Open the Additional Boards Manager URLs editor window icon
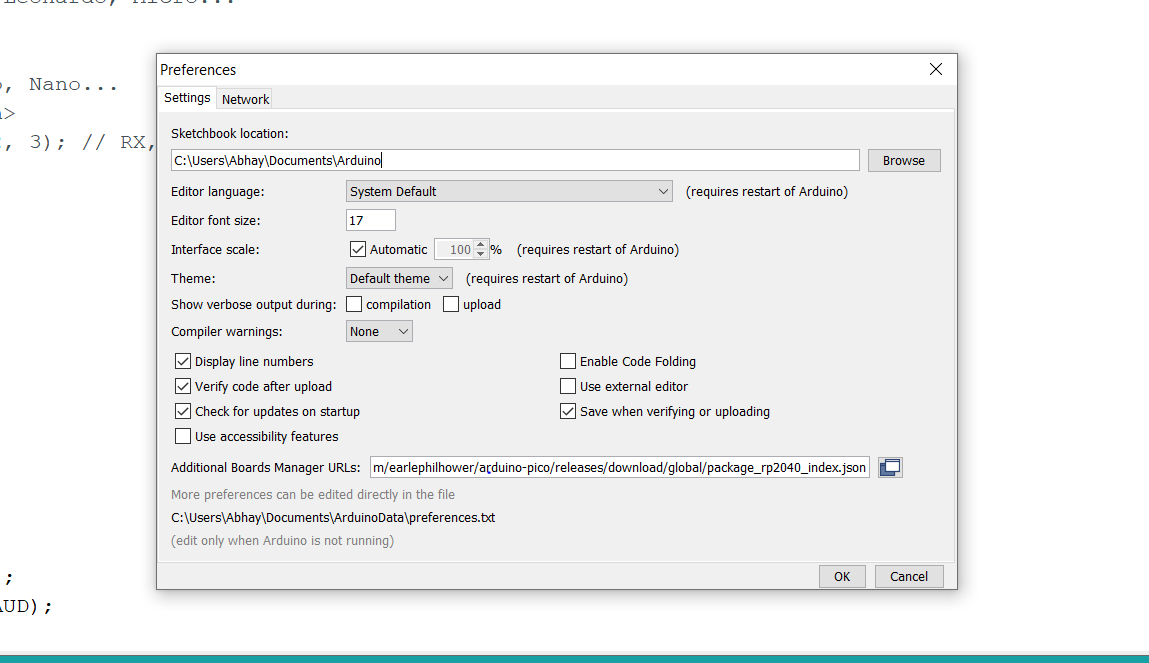 (x=890, y=467)
